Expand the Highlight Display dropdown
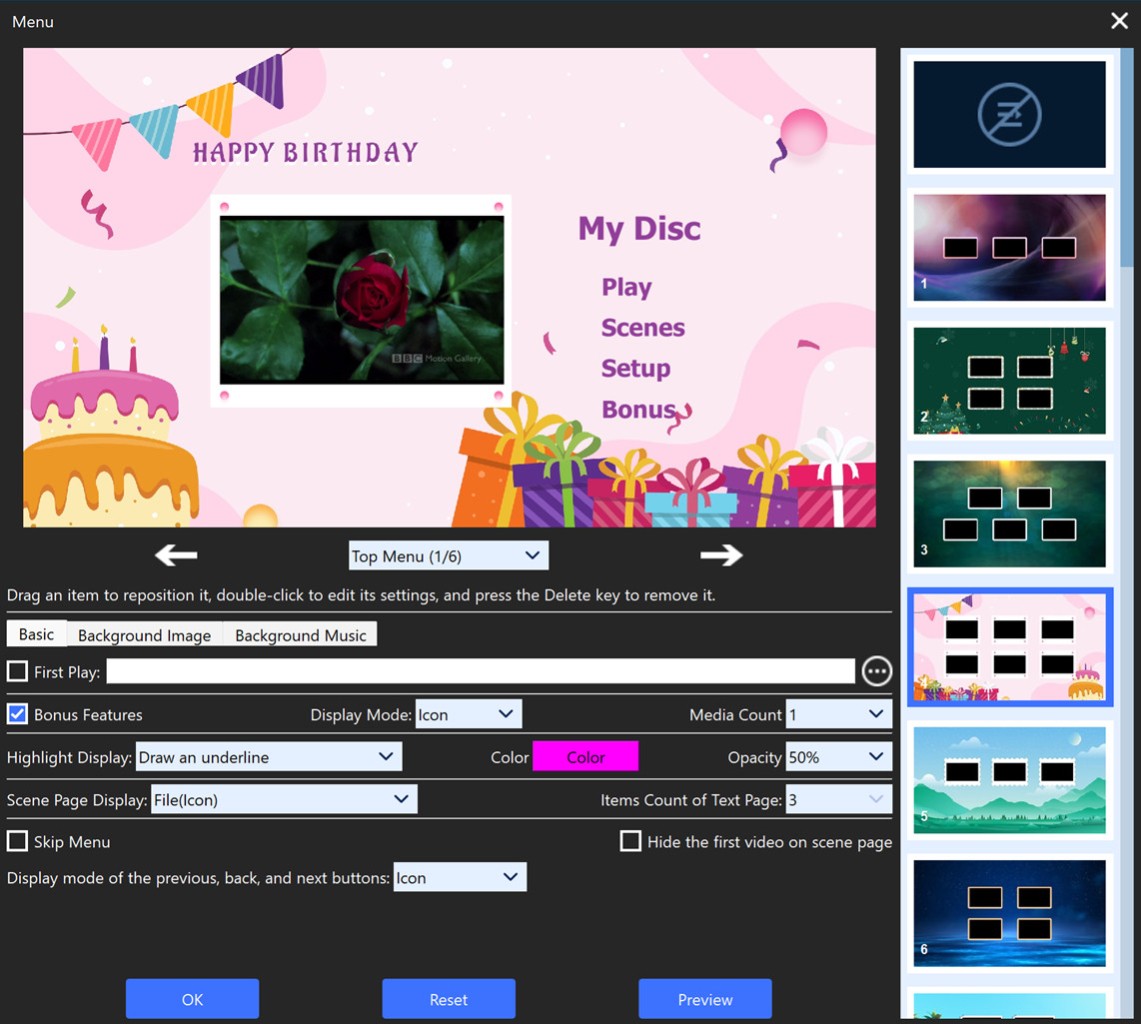This screenshot has height=1024, width=1141. (x=268, y=757)
